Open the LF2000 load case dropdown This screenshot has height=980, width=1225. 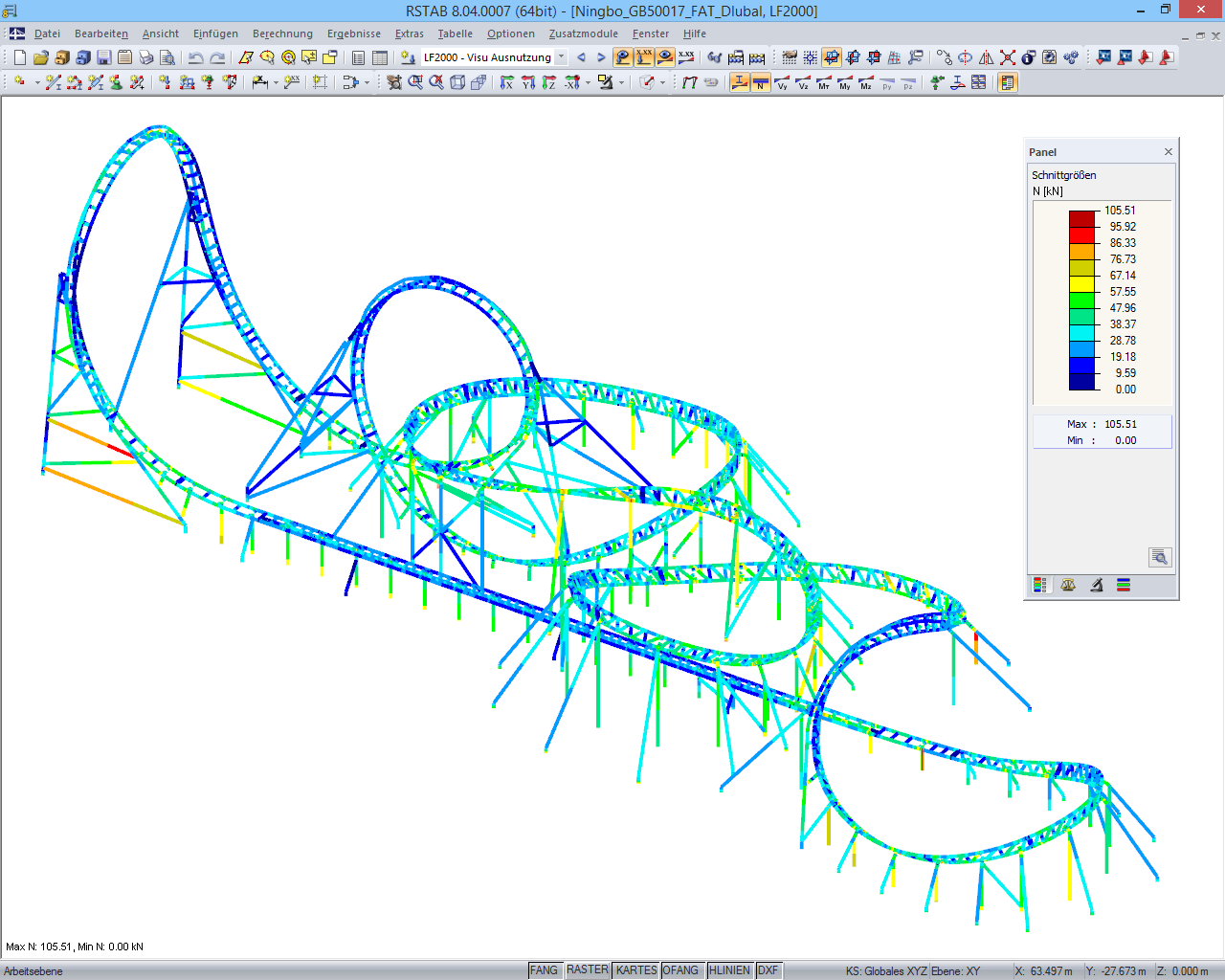point(561,57)
